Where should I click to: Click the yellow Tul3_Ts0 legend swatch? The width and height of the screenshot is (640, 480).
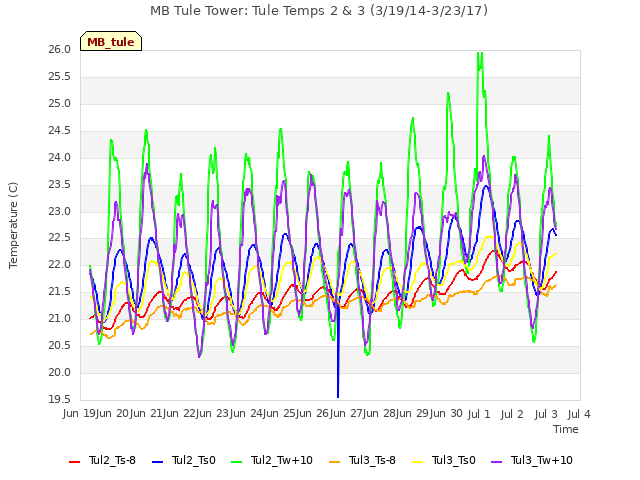(418, 462)
